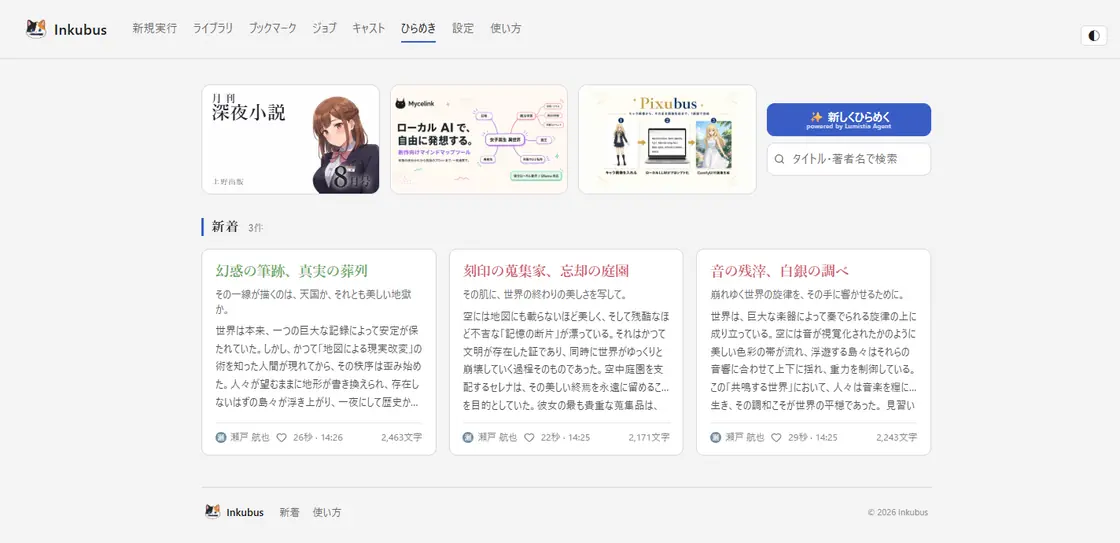1120x543 pixels.
Task: Click the Inkubus cat logo in header
Action: (x=36, y=29)
